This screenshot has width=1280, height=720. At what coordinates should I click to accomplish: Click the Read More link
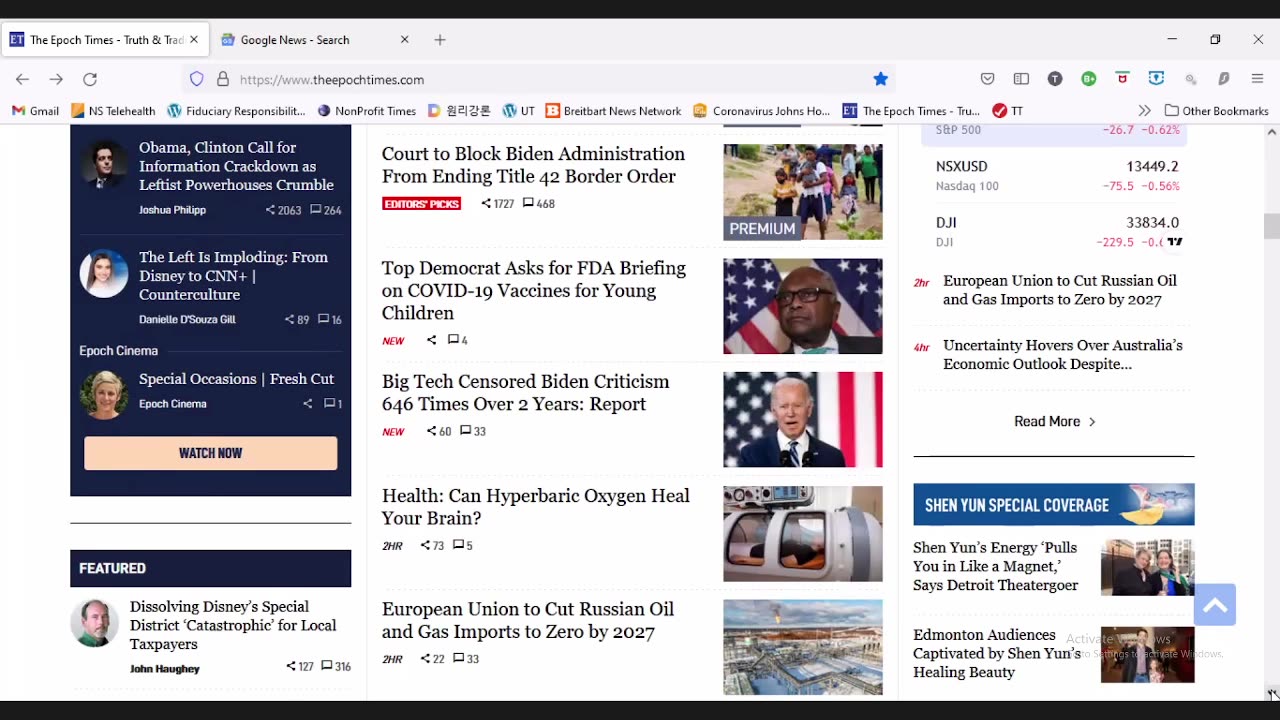(x=1055, y=422)
